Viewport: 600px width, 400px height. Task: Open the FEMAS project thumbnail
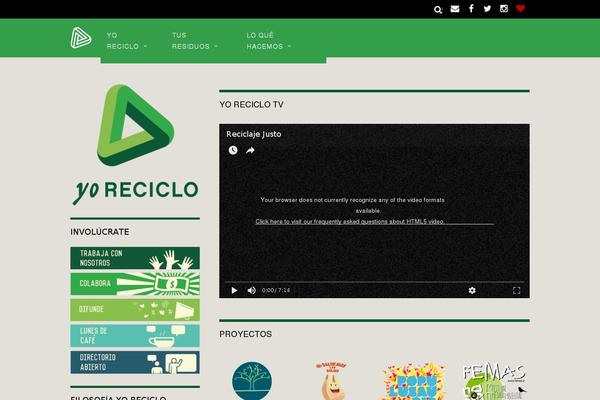pos(494,381)
